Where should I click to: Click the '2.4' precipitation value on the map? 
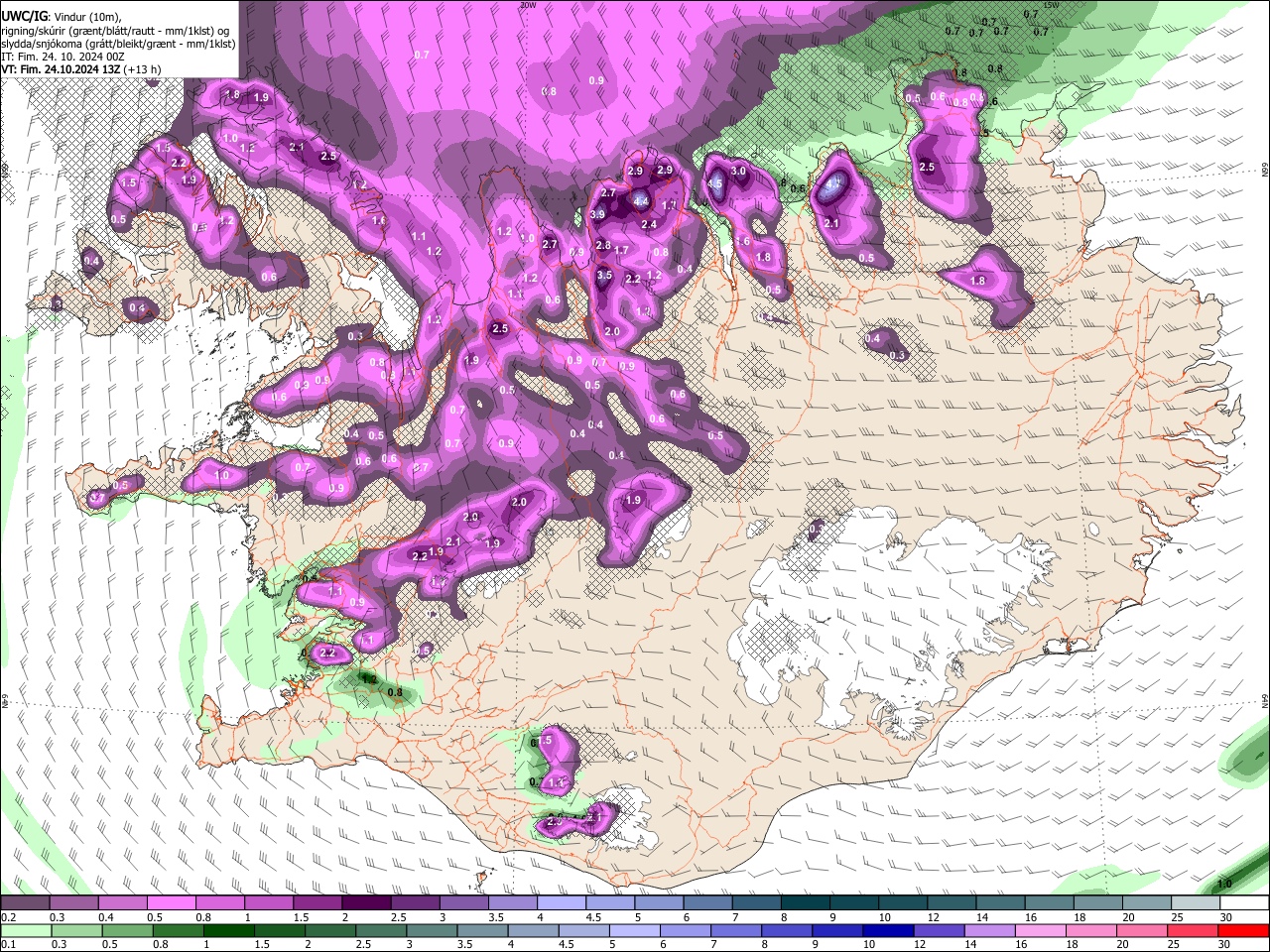(649, 224)
